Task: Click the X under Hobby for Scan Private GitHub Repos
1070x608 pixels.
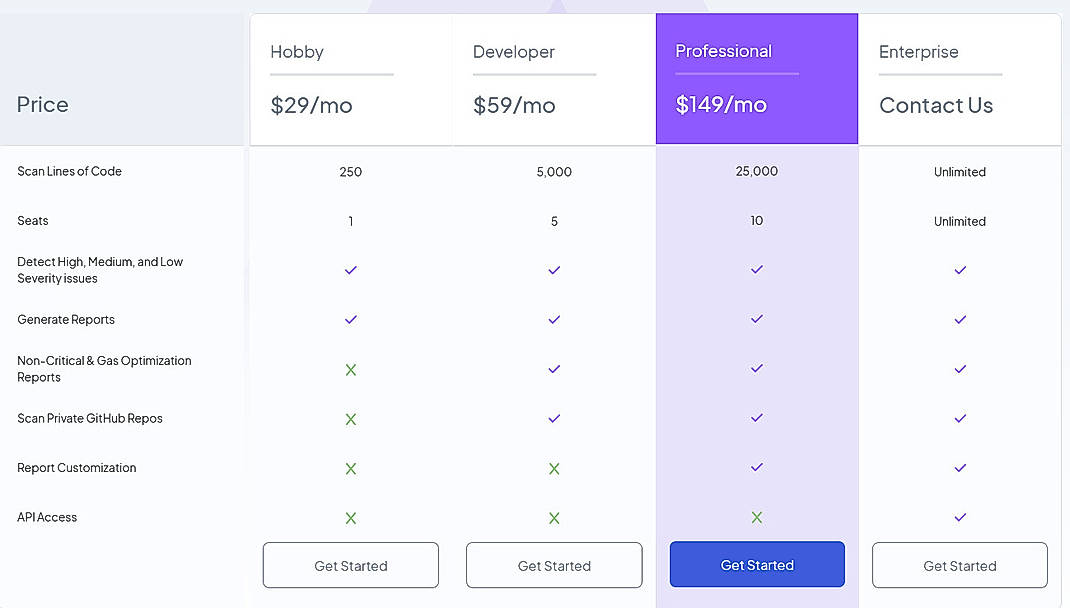Action: click(351, 419)
